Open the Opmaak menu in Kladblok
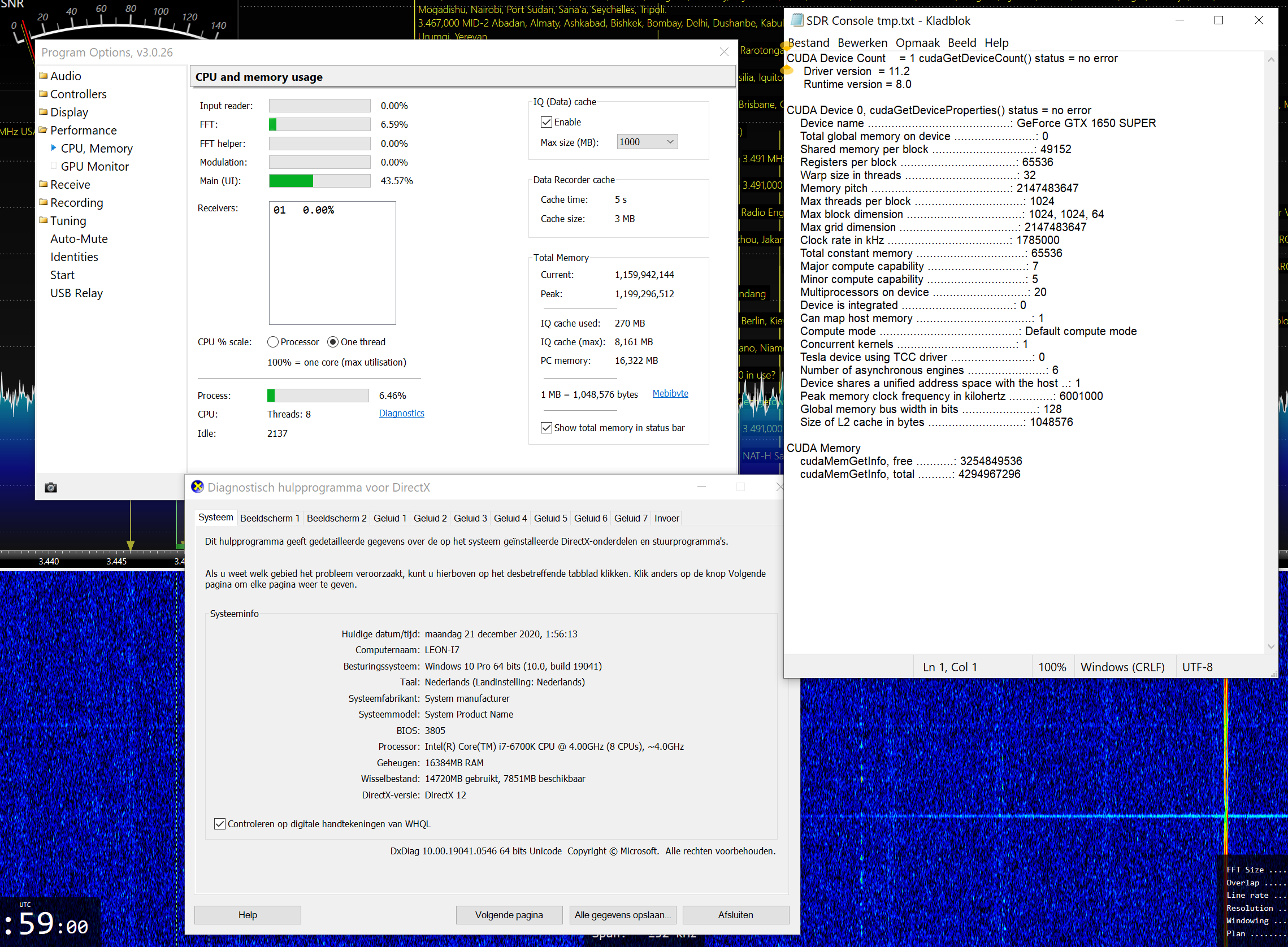 tap(917, 43)
